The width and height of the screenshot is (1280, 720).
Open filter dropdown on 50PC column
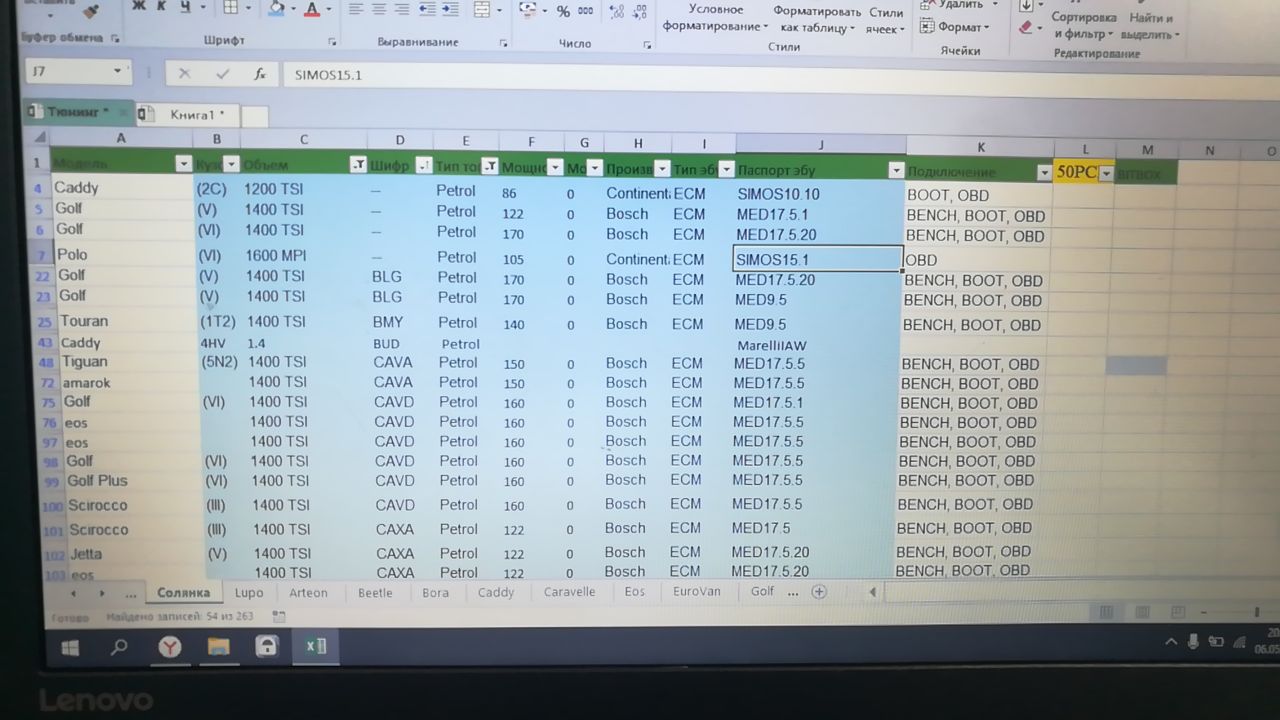click(1106, 173)
